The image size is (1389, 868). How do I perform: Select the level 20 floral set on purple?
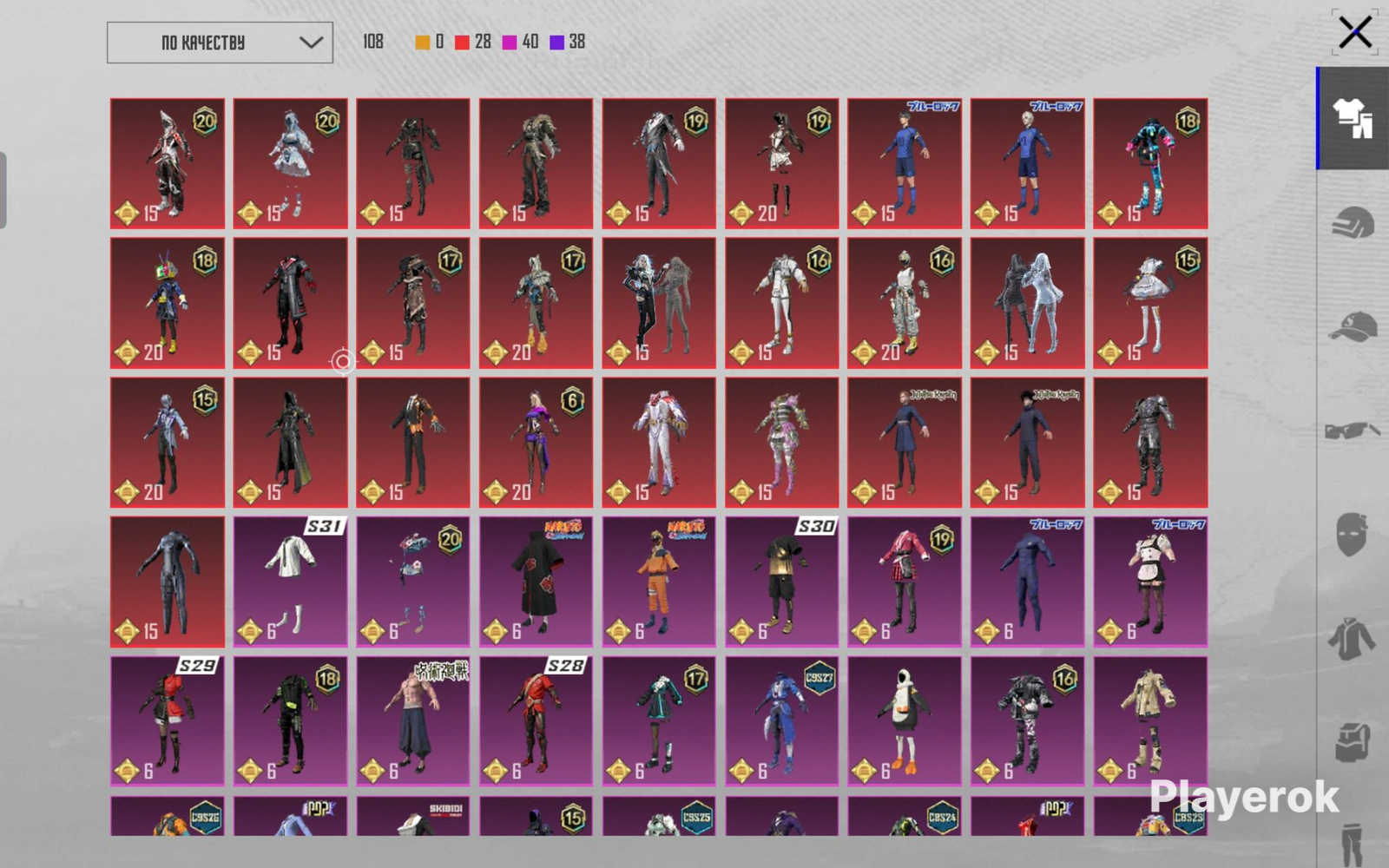(x=413, y=582)
